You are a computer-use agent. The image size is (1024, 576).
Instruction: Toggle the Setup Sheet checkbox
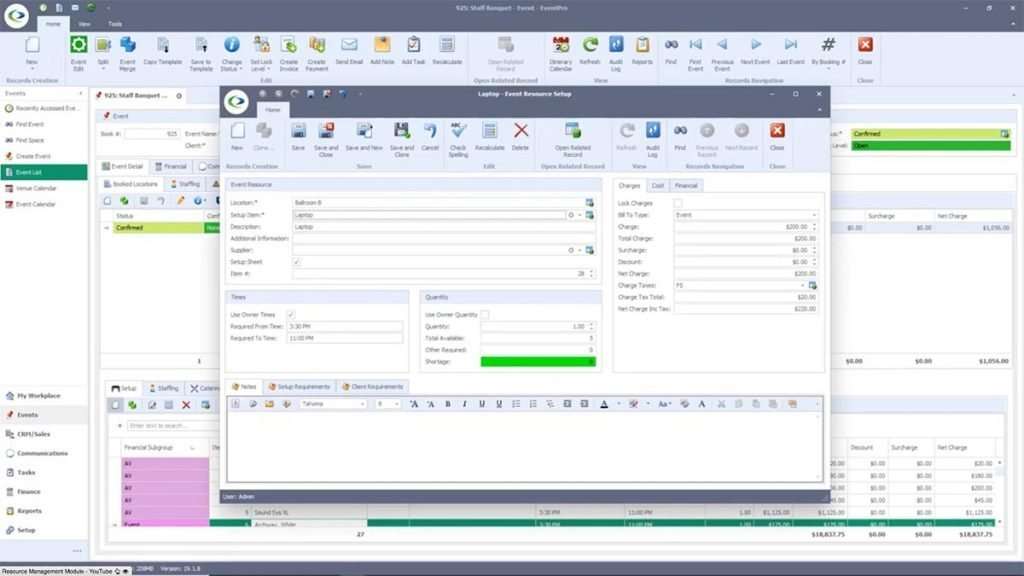pos(296,262)
